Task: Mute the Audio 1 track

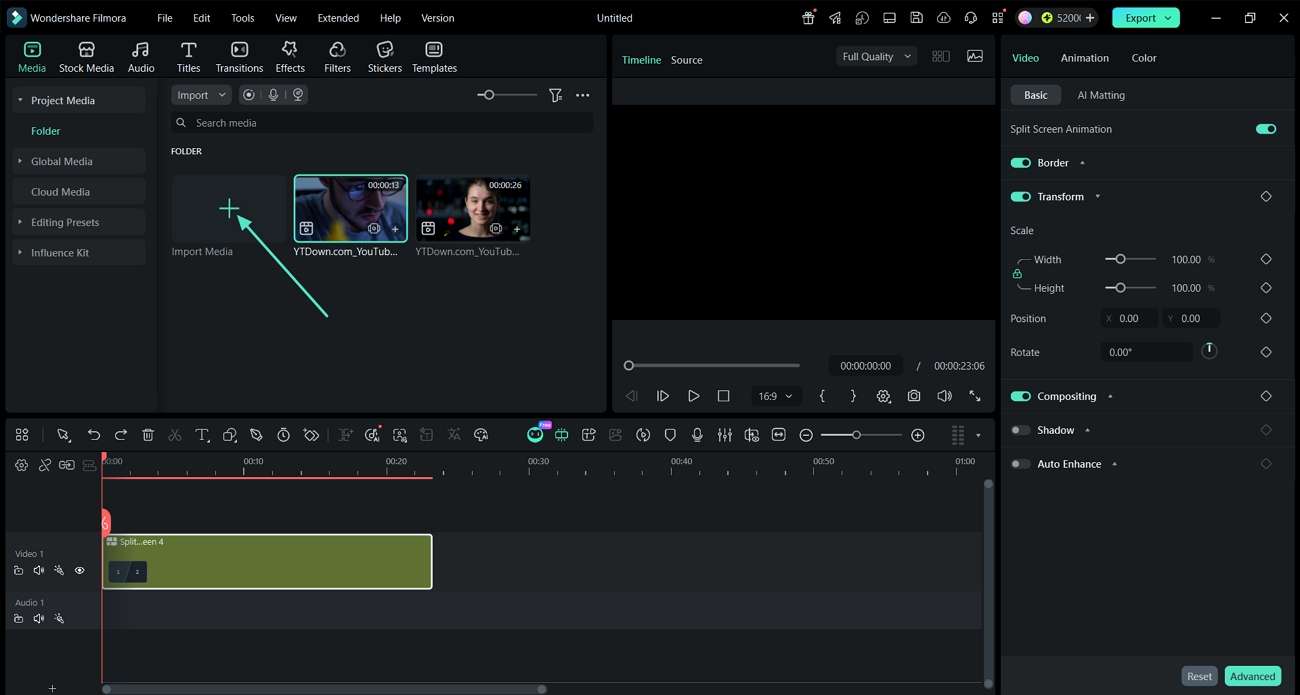Action: [x=39, y=619]
